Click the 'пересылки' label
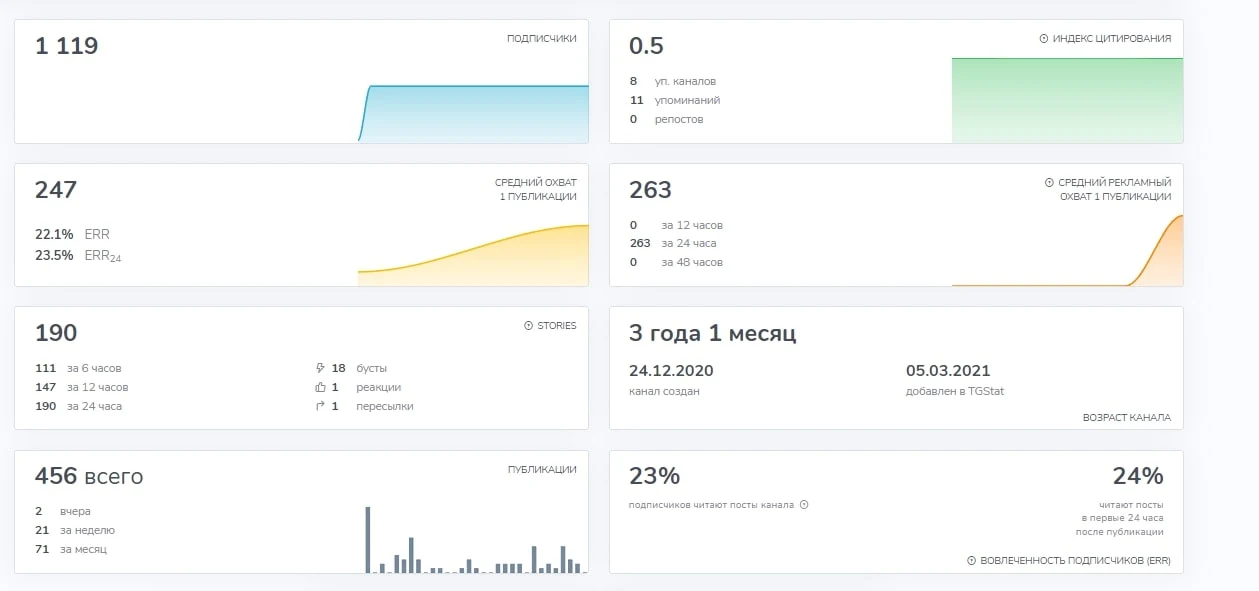 pyautogui.click(x=384, y=406)
